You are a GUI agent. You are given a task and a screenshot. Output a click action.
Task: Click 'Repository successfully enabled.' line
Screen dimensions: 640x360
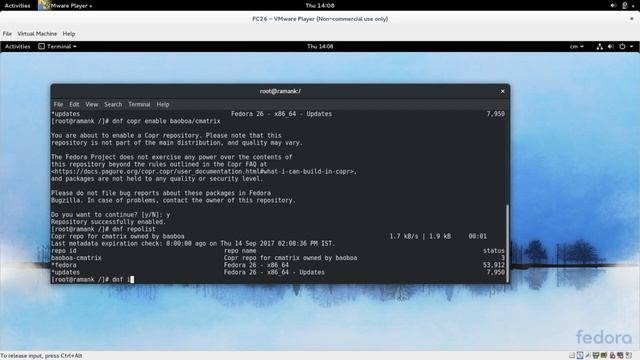tap(109, 222)
